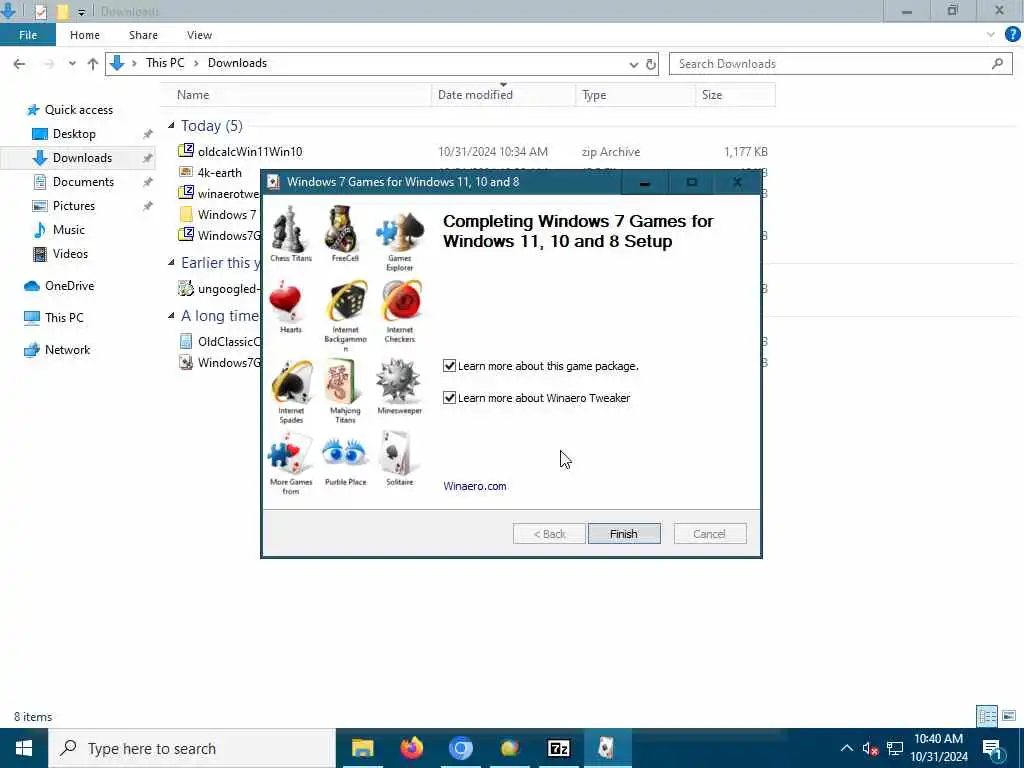Go up one folder level in Explorer
The image size is (1024, 768).
point(93,63)
